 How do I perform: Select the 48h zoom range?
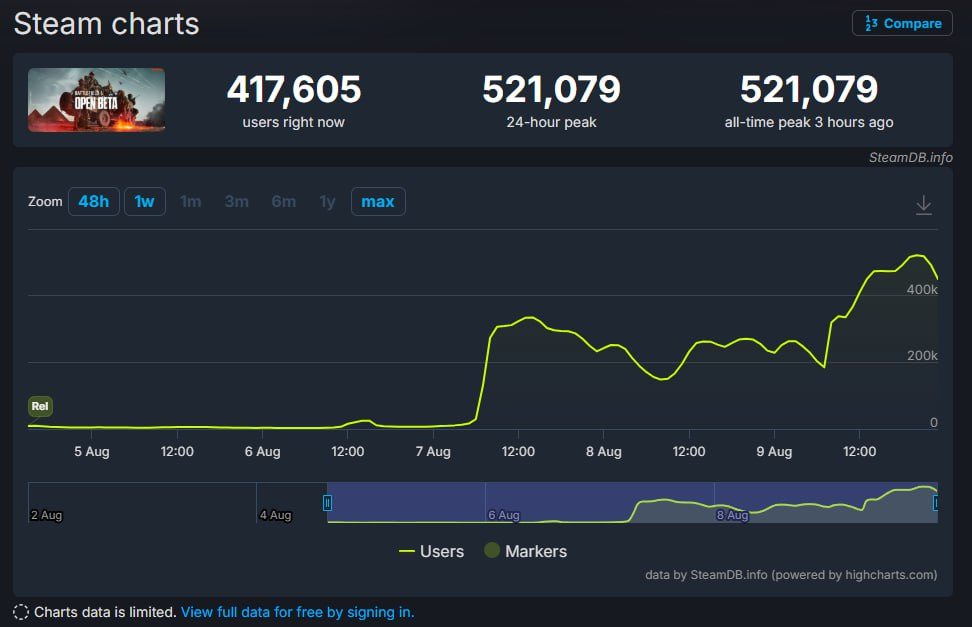[x=94, y=202]
